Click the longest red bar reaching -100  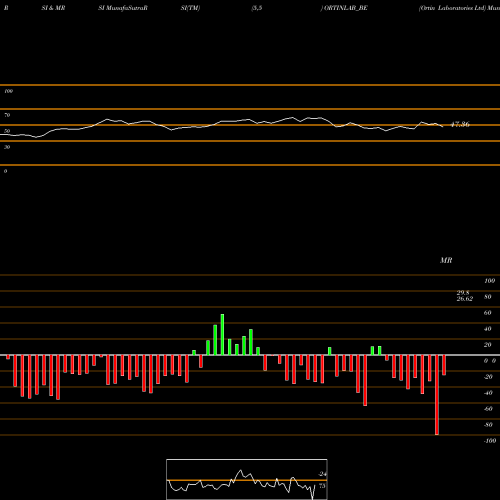point(437,395)
